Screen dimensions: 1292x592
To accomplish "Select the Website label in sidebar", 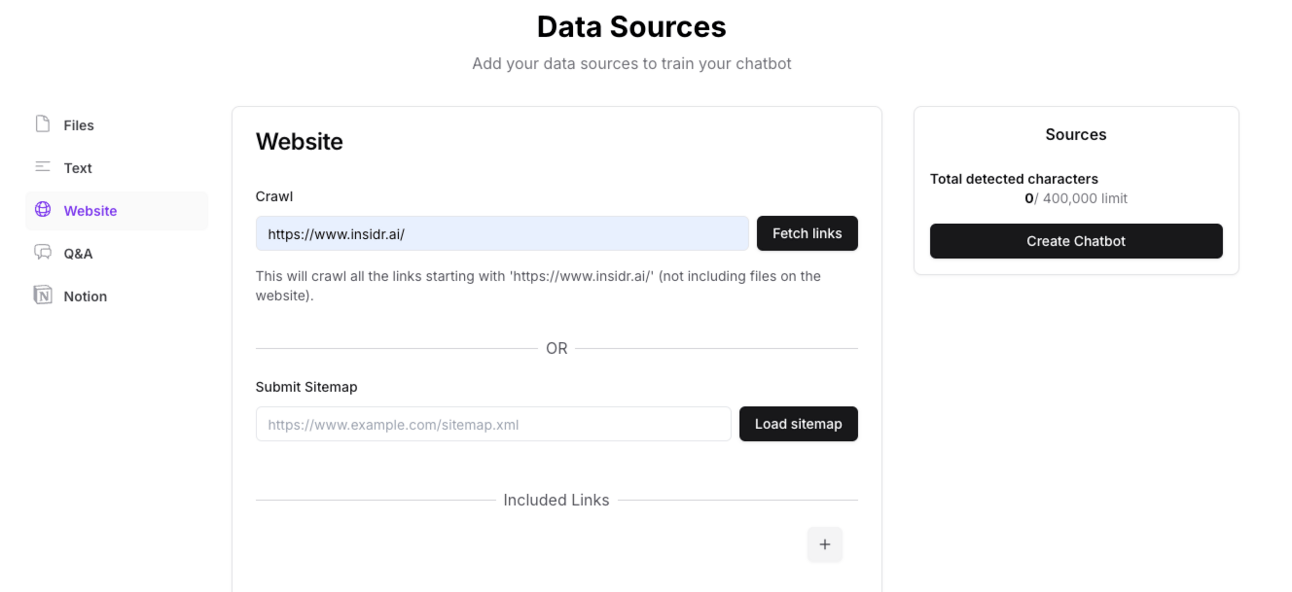I will [90, 211].
